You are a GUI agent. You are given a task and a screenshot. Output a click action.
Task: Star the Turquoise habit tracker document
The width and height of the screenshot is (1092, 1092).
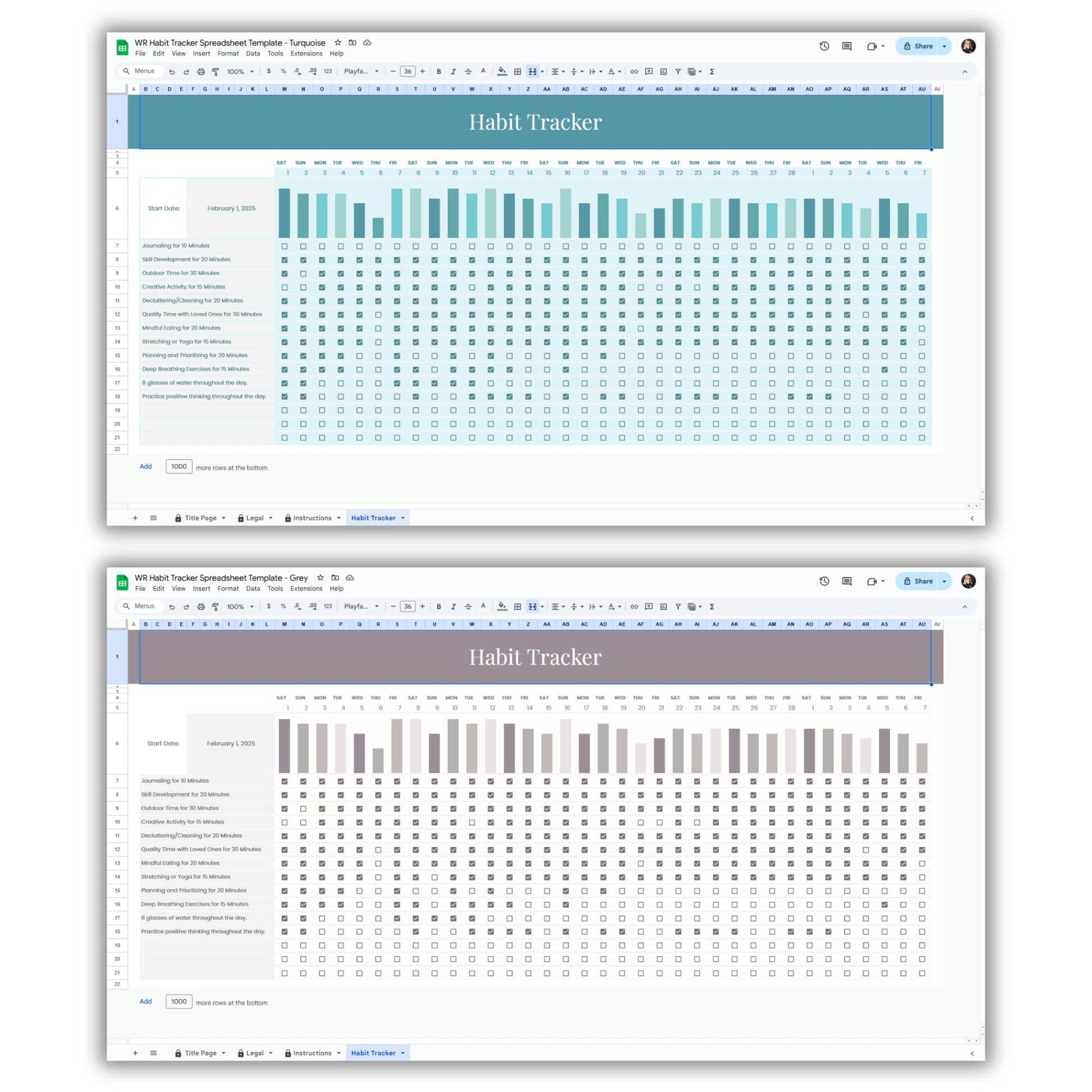(x=337, y=43)
